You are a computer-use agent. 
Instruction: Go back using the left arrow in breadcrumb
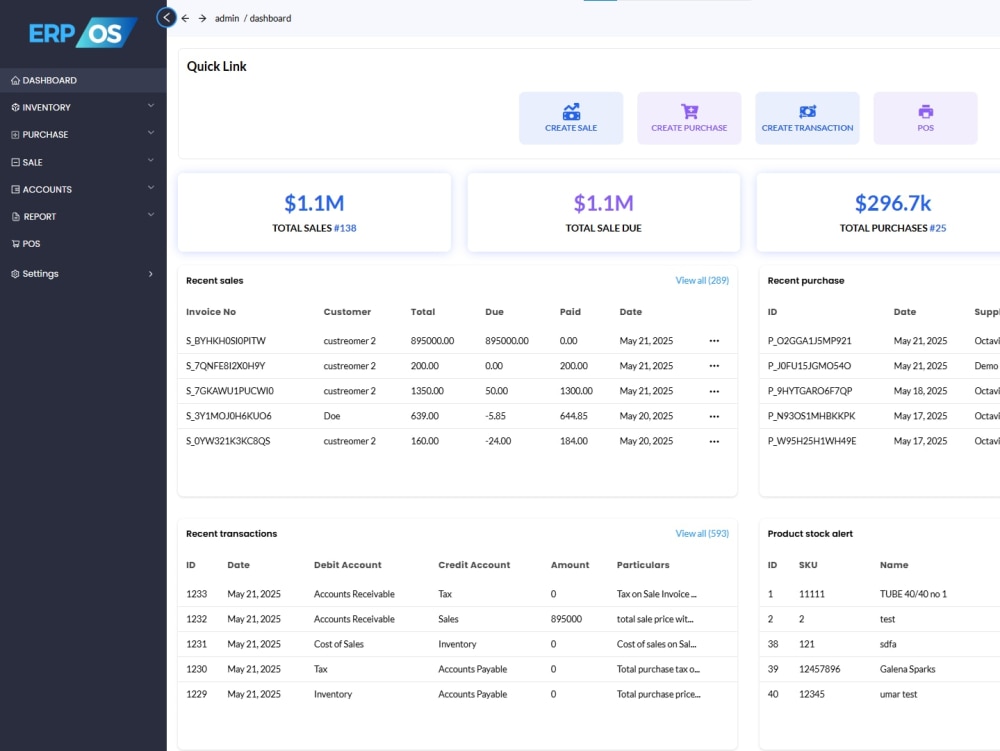185,18
